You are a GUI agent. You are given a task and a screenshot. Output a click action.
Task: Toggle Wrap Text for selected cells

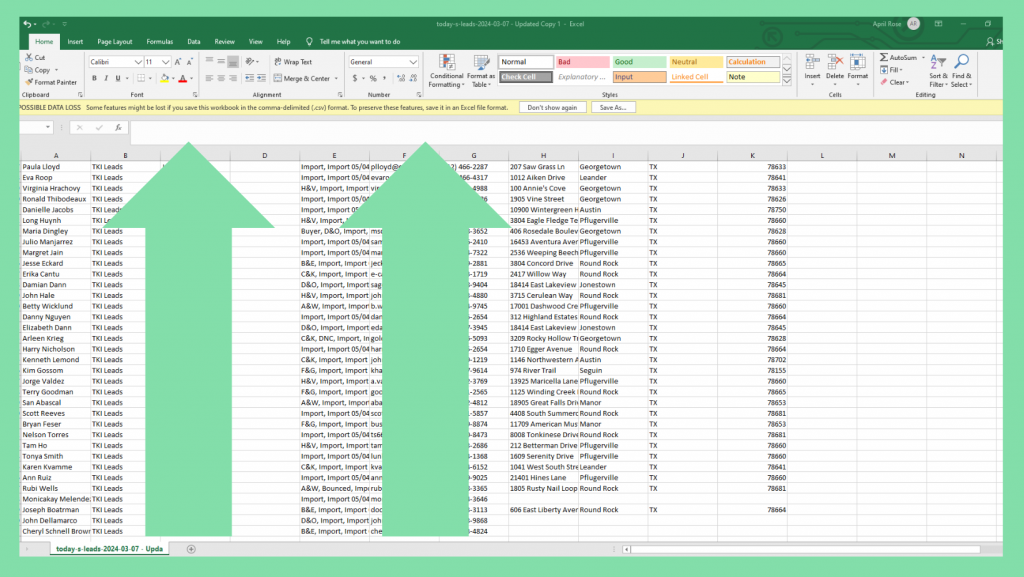(x=292, y=62)
